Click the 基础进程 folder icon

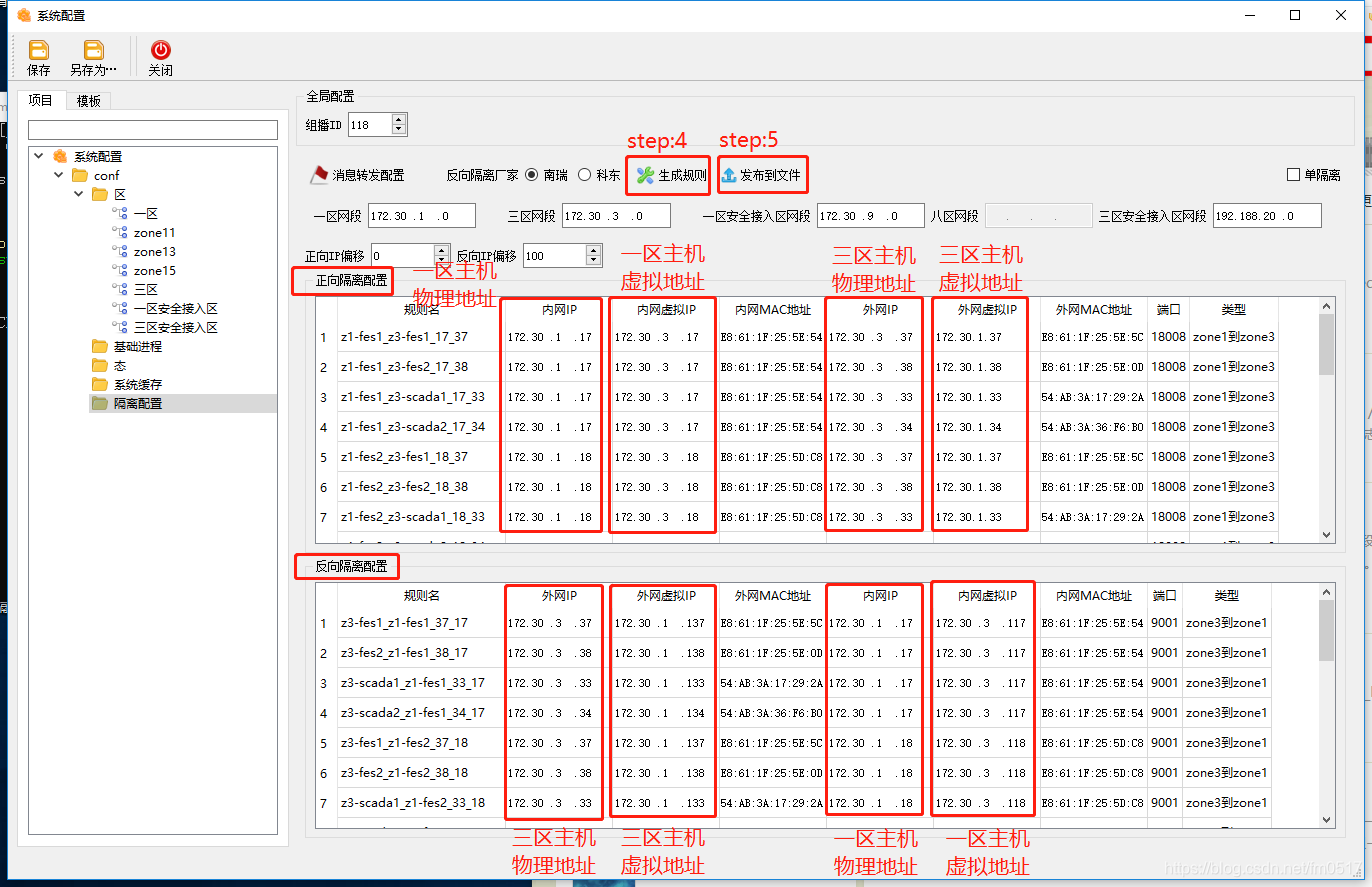[100, 346]
